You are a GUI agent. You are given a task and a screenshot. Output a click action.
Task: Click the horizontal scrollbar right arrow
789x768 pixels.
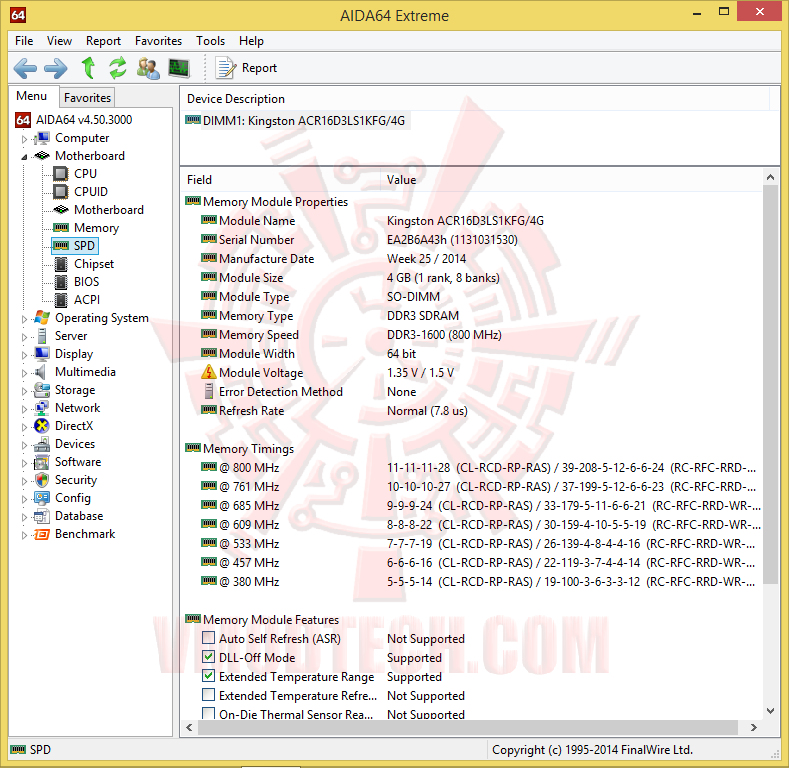pos(753,727)
